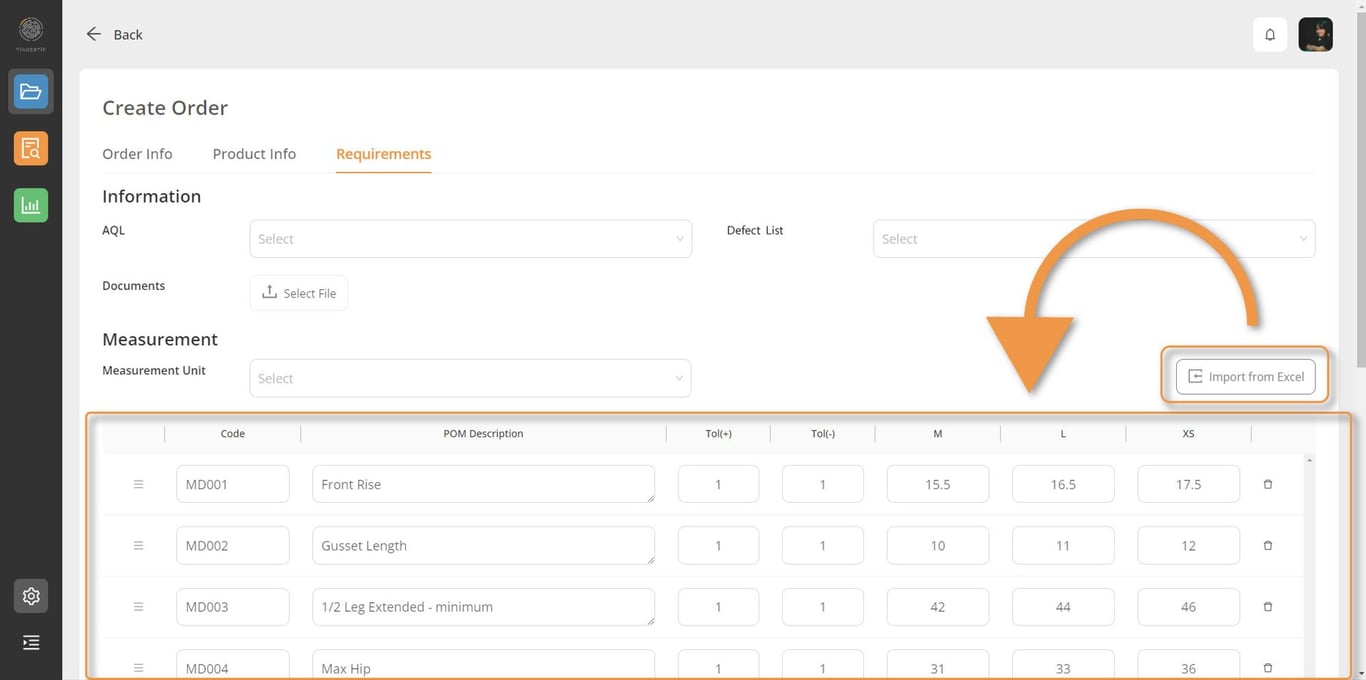
Task: Edit the 15.5 M size value
Action: pyautogui.click(x=938, y=484)
